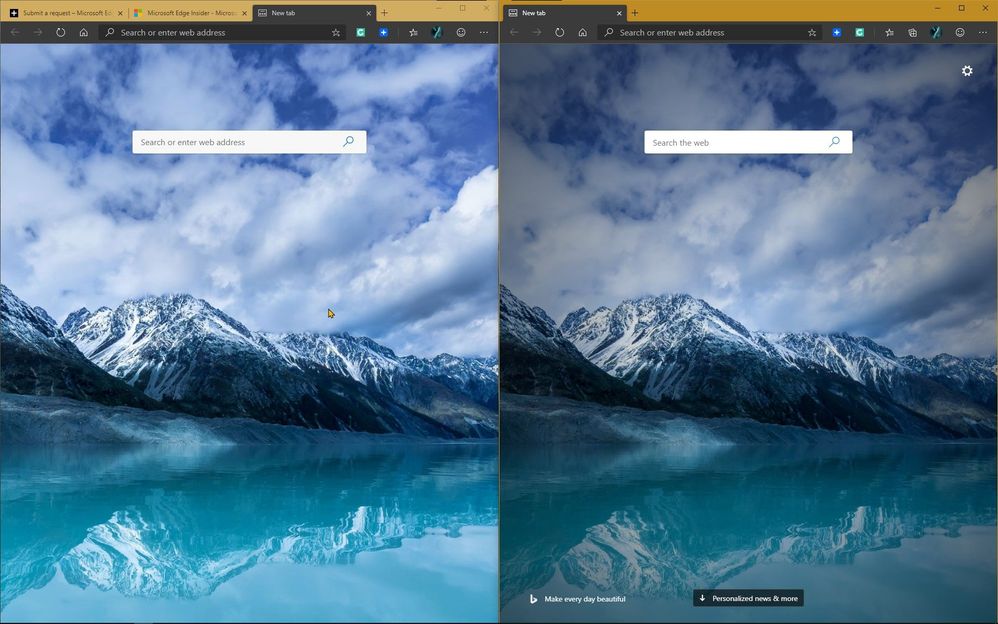
Task: Close the New tab tab in left window
Action: pyautogui.click(x=369, y=13)
